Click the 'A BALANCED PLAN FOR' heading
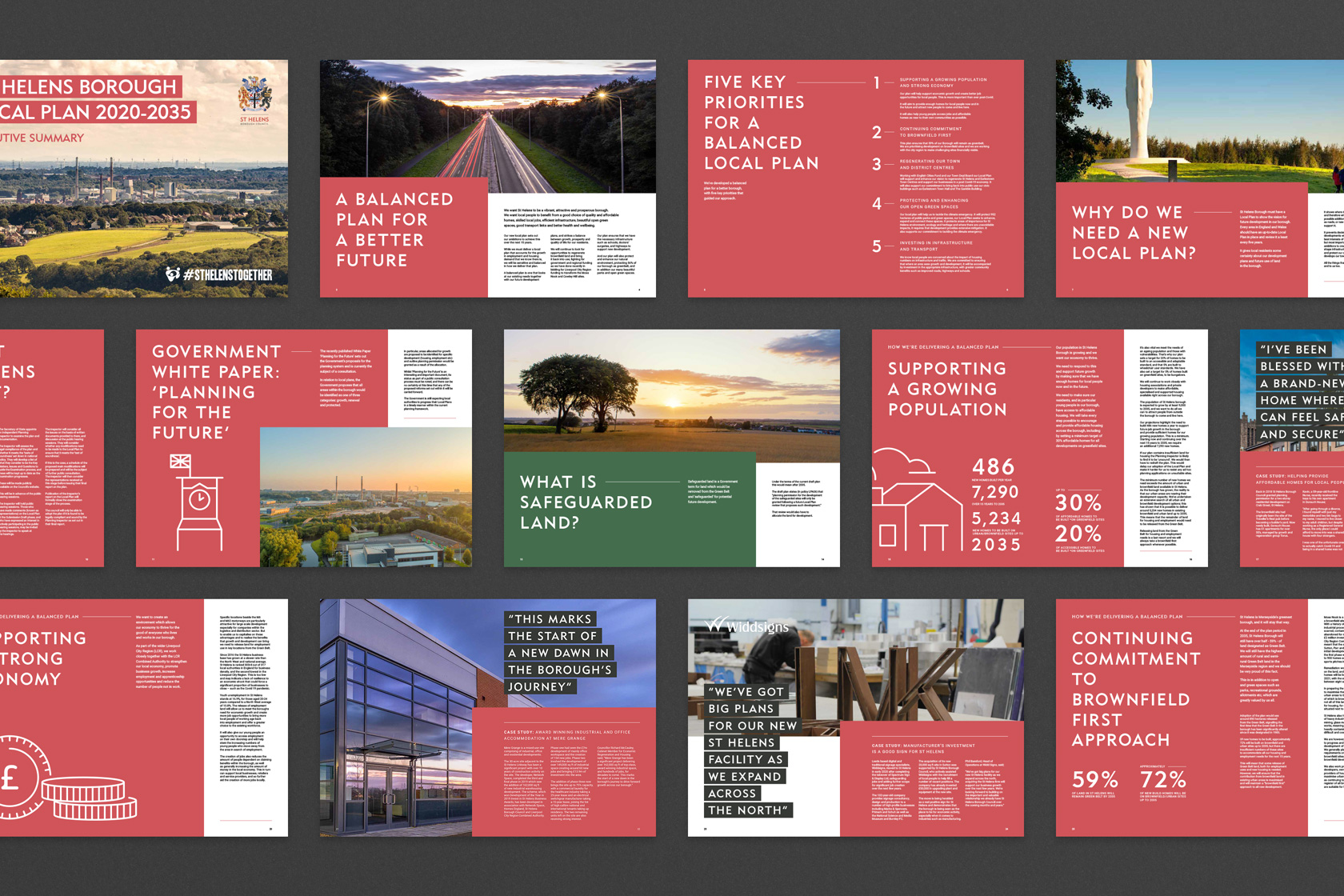Viewport: 1344px width, 896px height. 395,209
